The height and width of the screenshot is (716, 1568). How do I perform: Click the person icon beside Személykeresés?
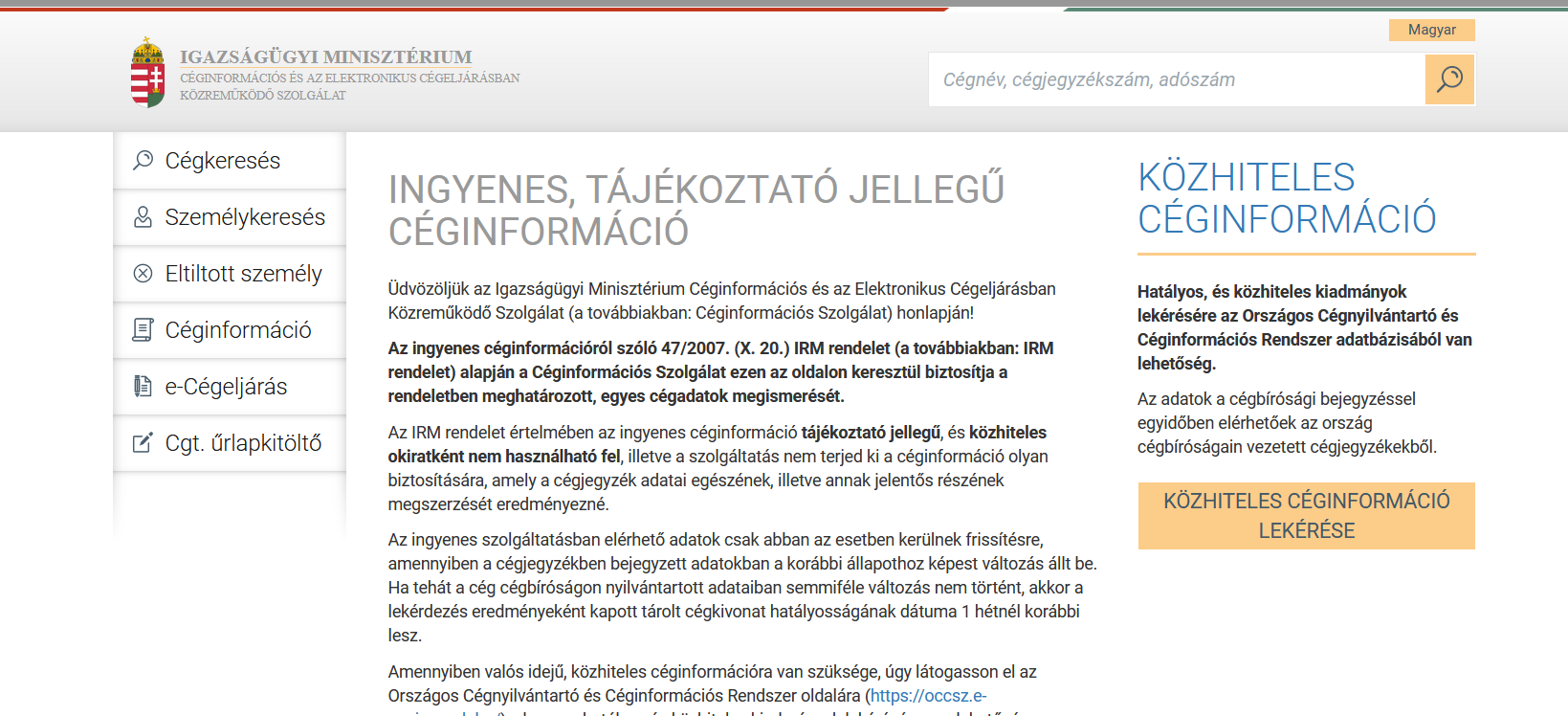[x=144, y=217]
